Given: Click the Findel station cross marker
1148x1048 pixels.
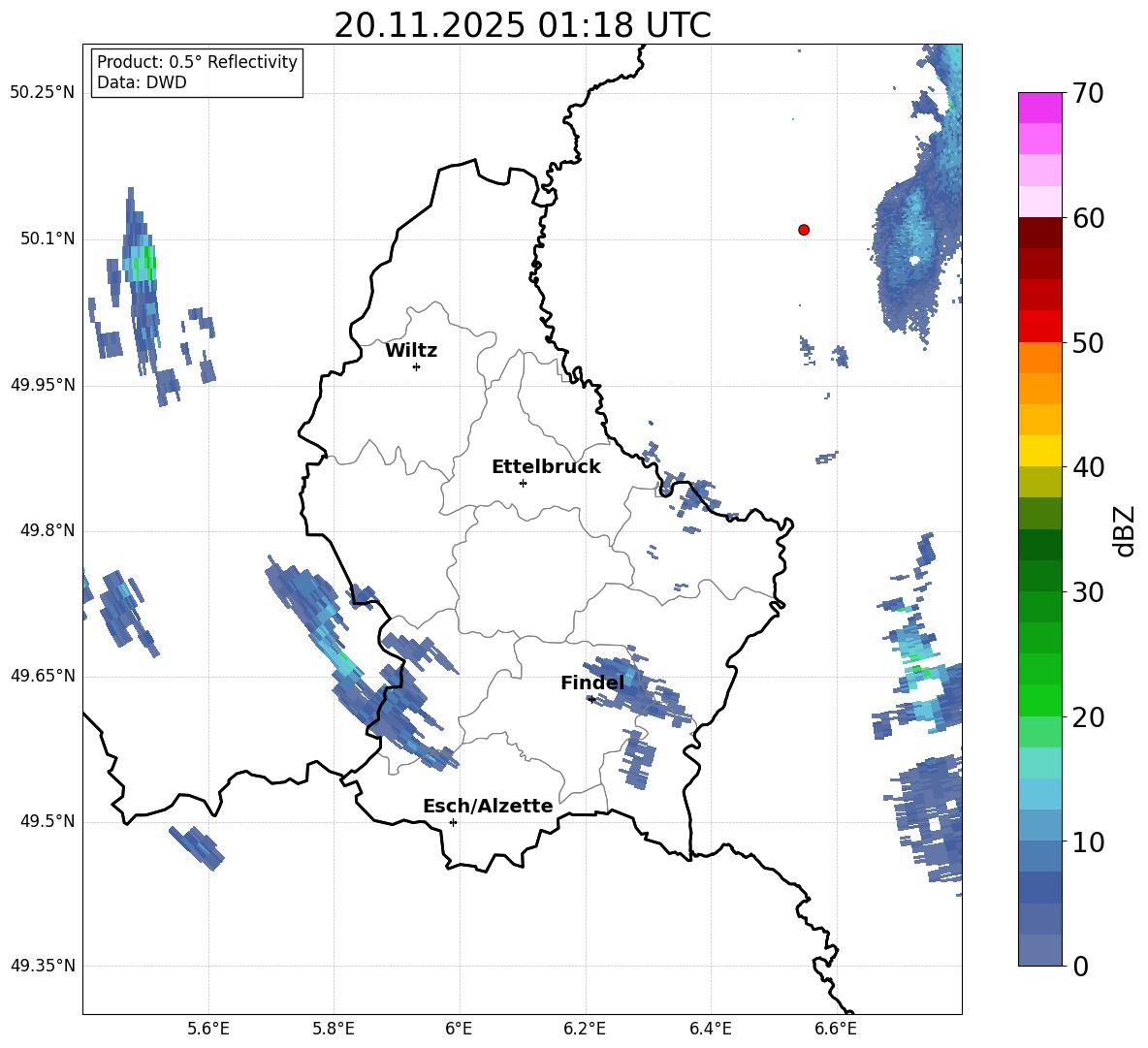Looking at the screenshot, I should coord(591,700).
